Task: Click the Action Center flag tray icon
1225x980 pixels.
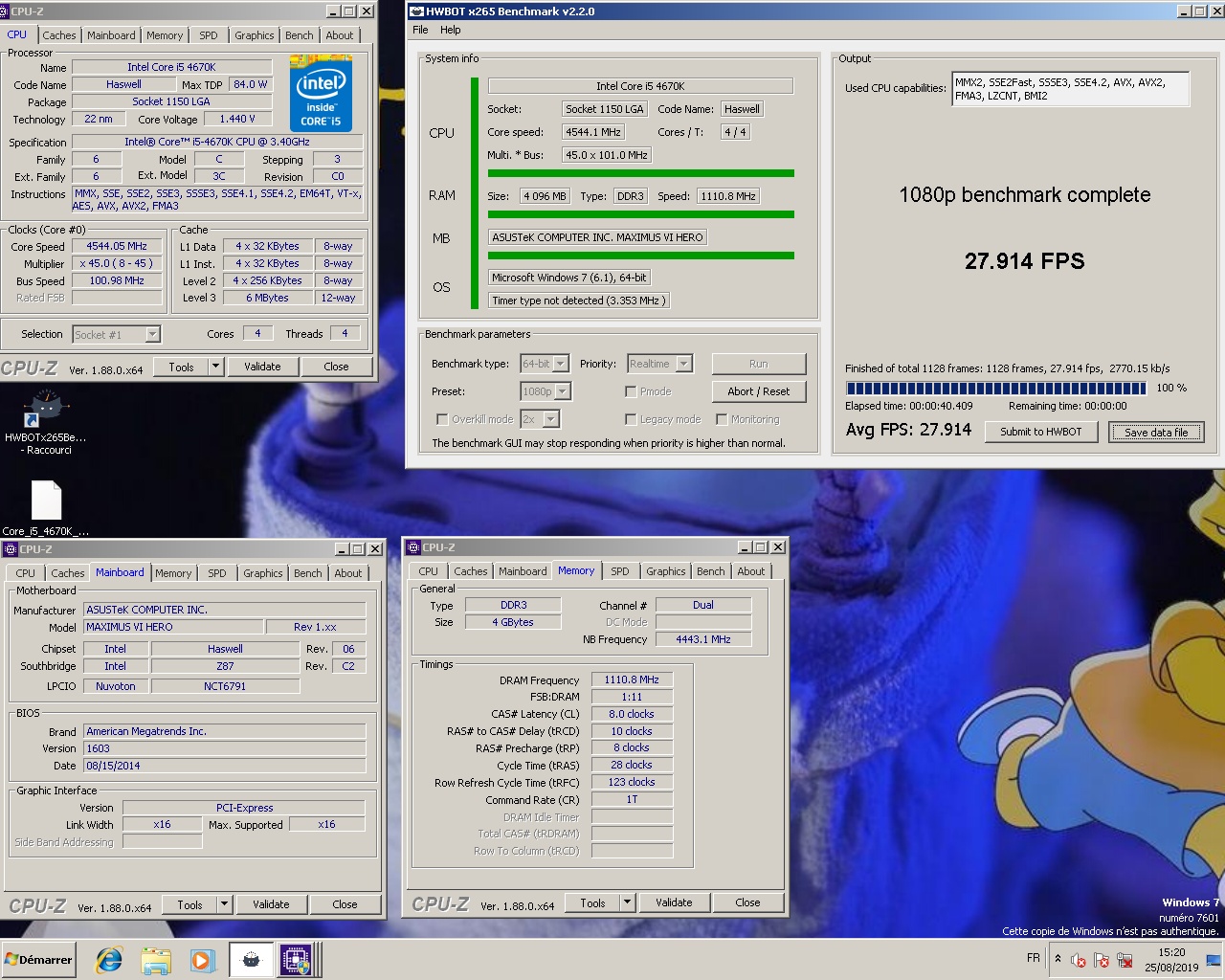Action: tap(1102, 959)
